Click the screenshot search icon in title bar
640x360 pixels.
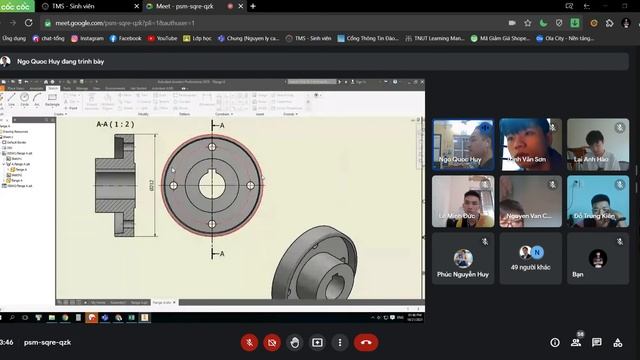click(569, 6)
